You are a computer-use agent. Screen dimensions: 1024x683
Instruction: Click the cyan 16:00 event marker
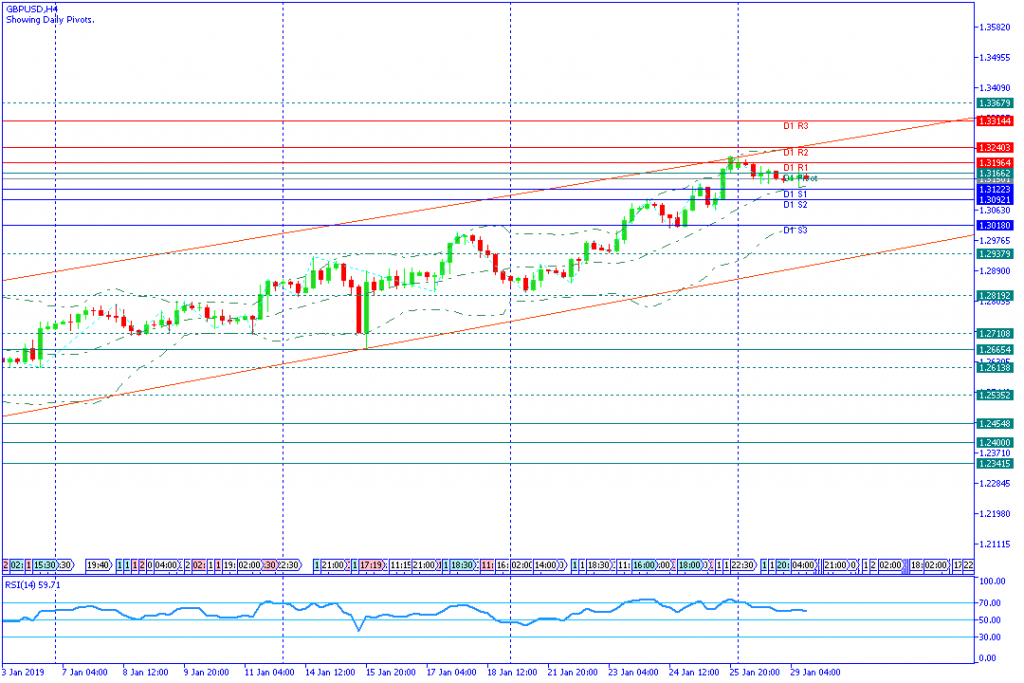[x=644, y=565]
